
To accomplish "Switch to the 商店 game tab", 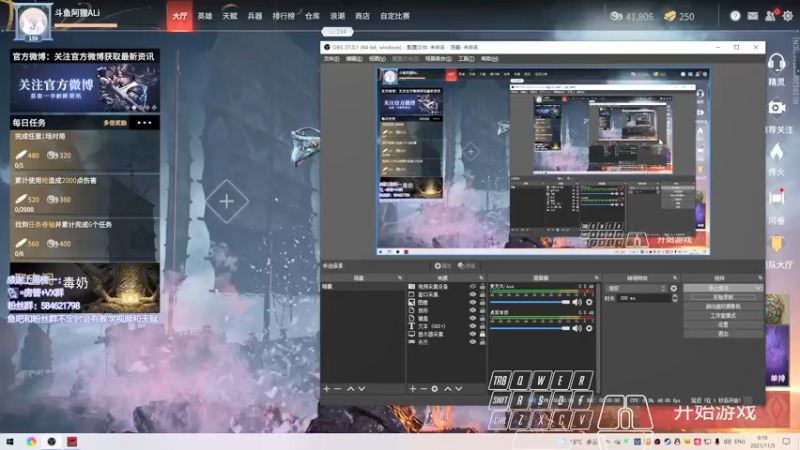I will 362,16.
